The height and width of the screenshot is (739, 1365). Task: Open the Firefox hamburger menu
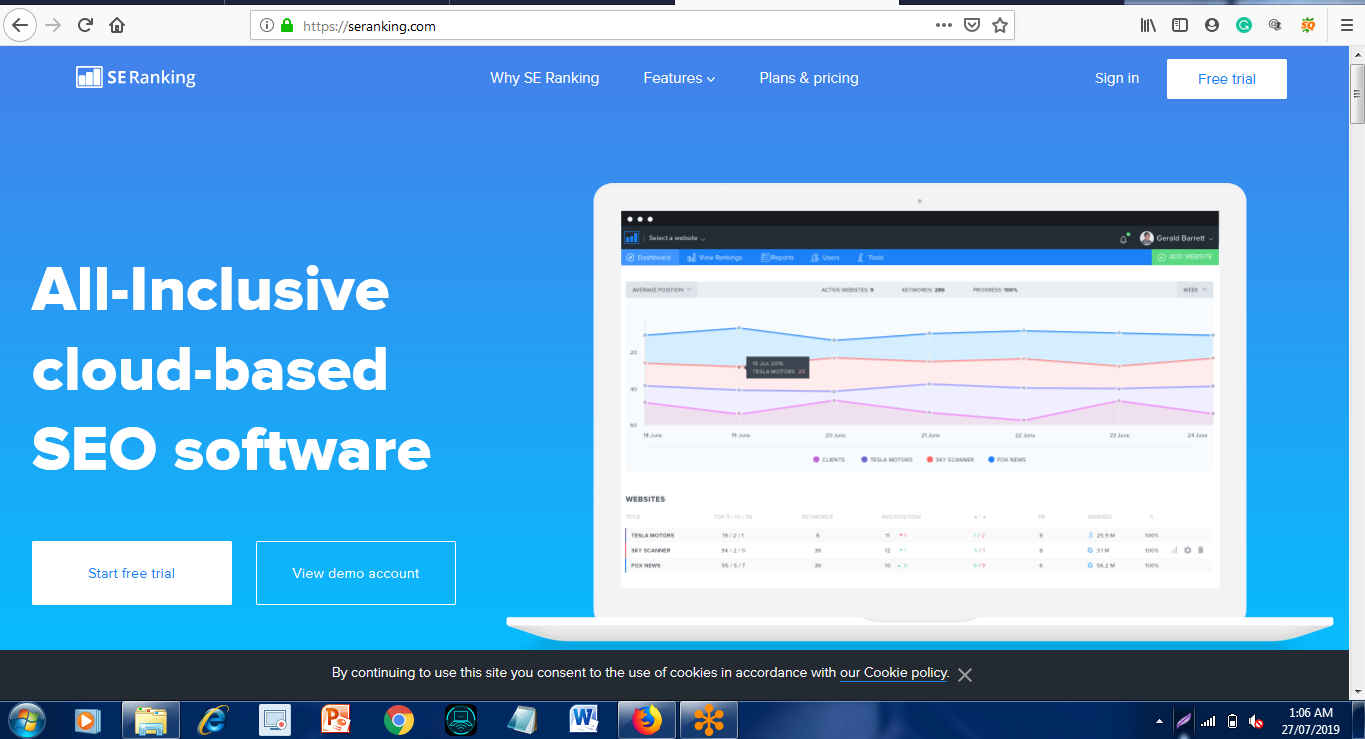1346,26
